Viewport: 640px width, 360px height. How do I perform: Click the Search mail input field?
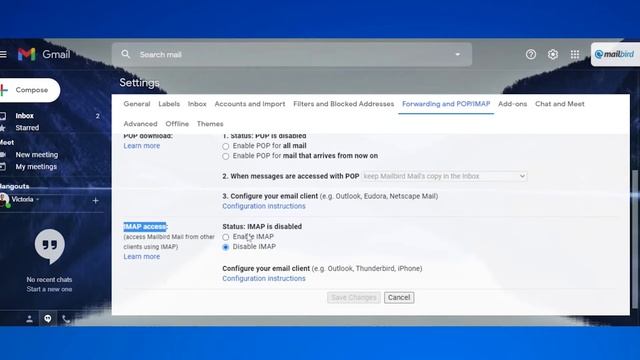point(292,54)
